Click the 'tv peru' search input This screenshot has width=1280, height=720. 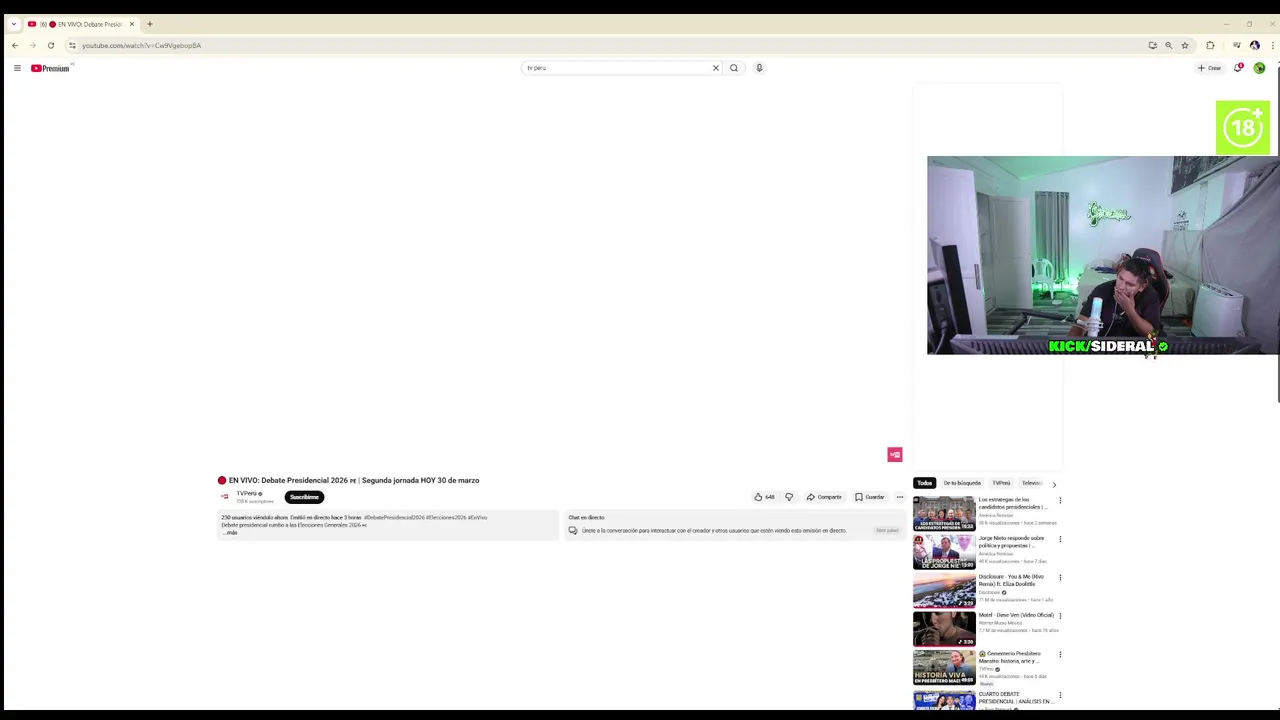tap(615, 68)
